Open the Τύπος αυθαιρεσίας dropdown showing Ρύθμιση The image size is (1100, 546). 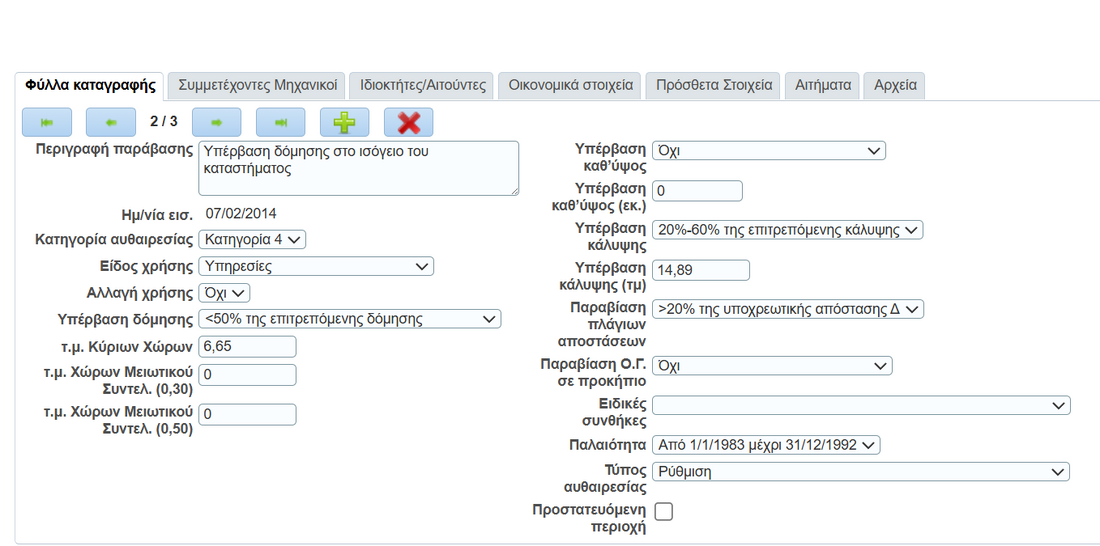tap(861, 472)
